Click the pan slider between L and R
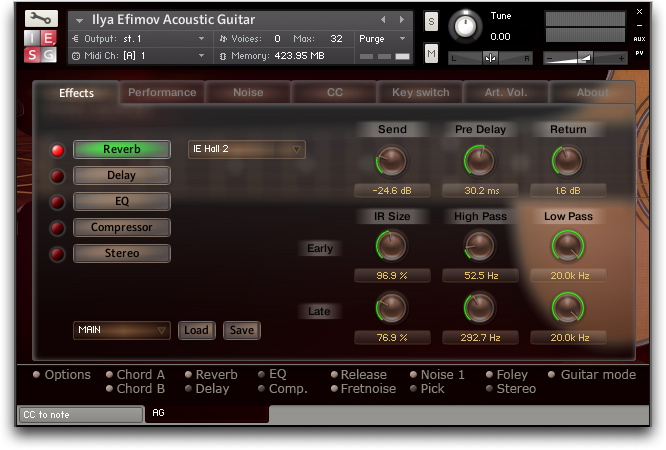 (491, 58)
